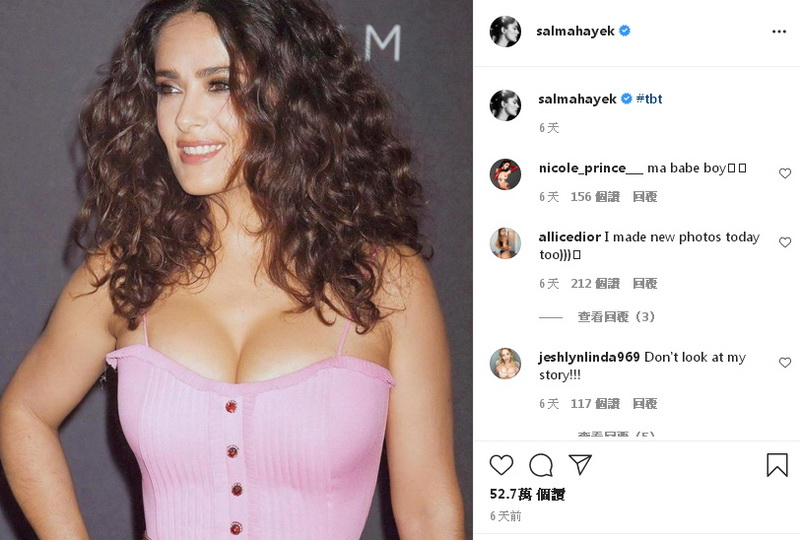This screenshot has height=540, width=800.
Task: Open the three-dot more options menu
Action: [779, 32]
